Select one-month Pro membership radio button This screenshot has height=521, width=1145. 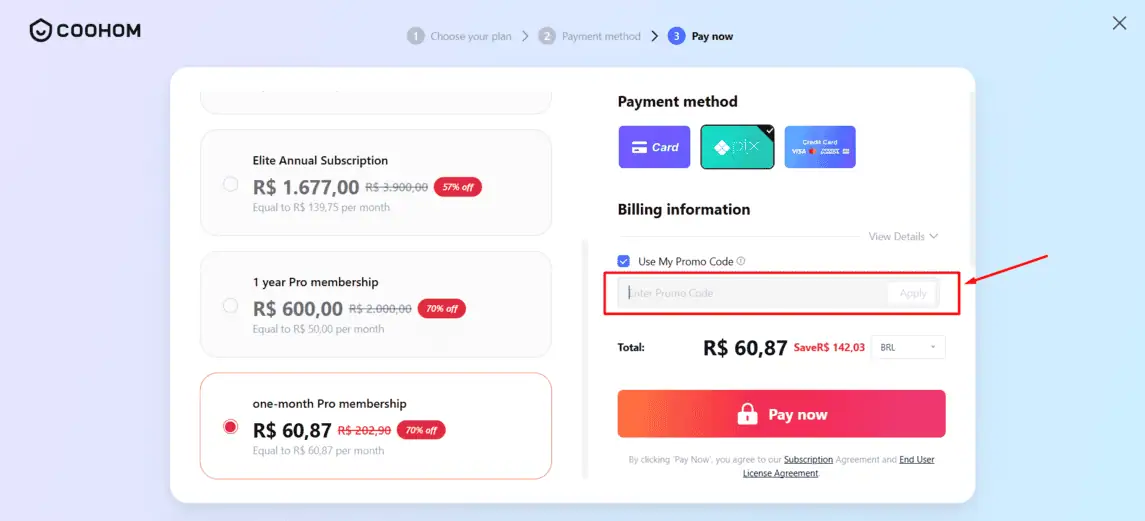pyautogui.click(x=231, y=427)
